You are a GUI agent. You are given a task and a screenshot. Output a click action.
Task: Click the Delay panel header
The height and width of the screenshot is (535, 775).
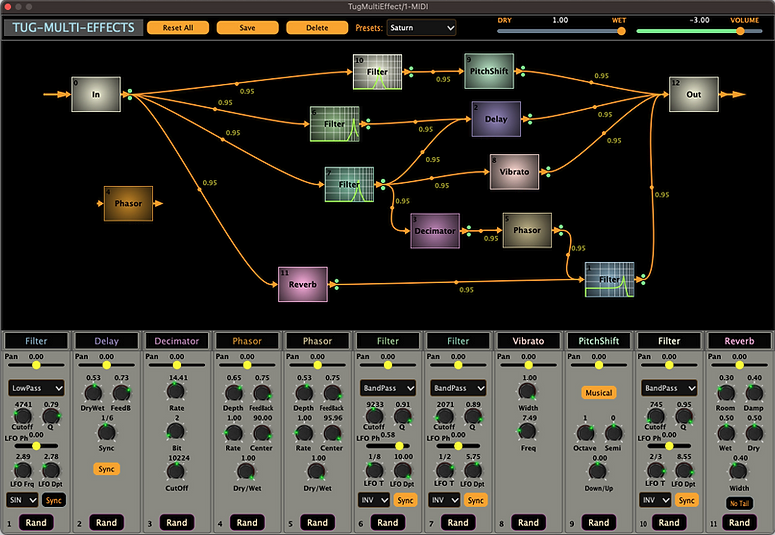(106, 341)
